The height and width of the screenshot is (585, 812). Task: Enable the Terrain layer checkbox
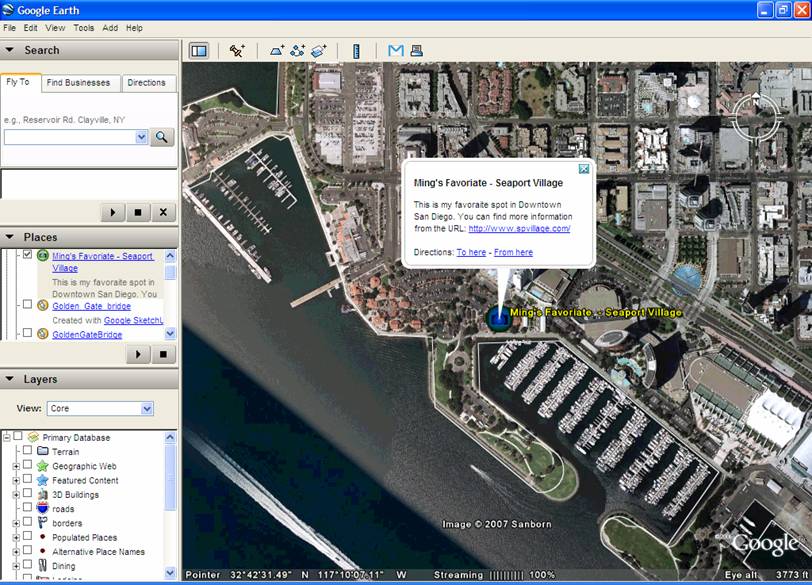pyautogui.click(x=27, y=450)
